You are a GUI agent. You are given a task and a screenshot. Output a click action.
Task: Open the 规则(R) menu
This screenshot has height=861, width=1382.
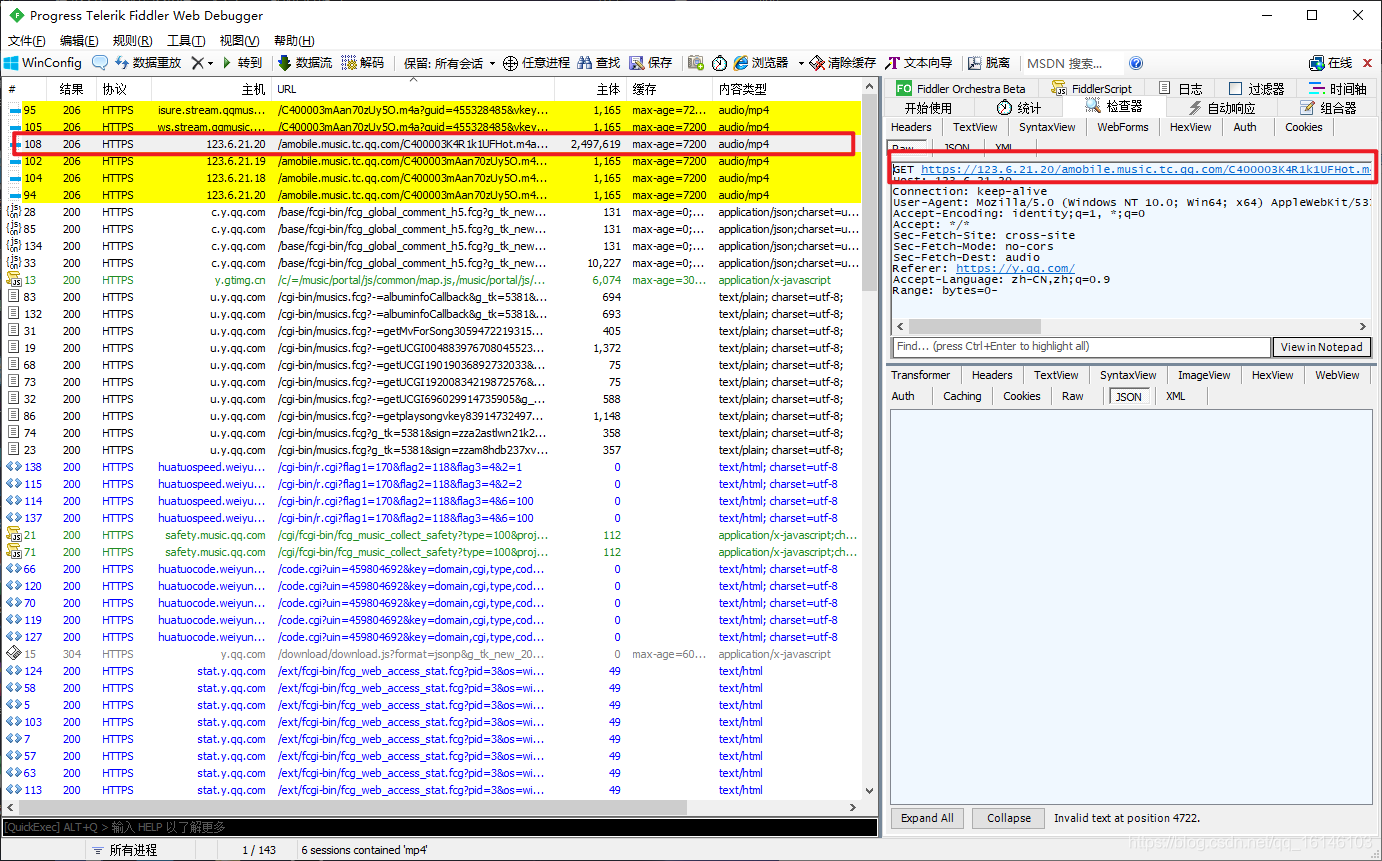[x=132, y=41]
